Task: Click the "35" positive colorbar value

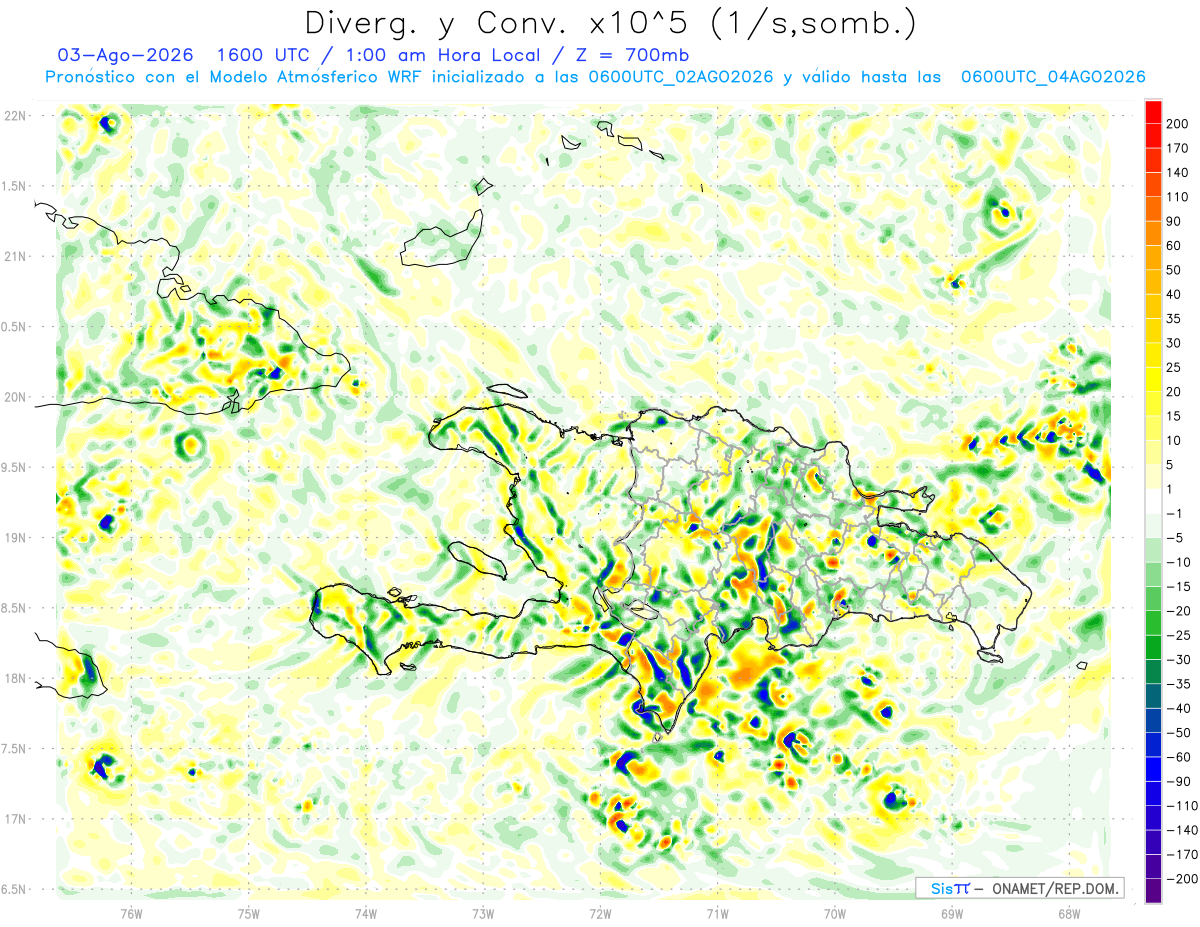Action: [x=1174, y=319]
